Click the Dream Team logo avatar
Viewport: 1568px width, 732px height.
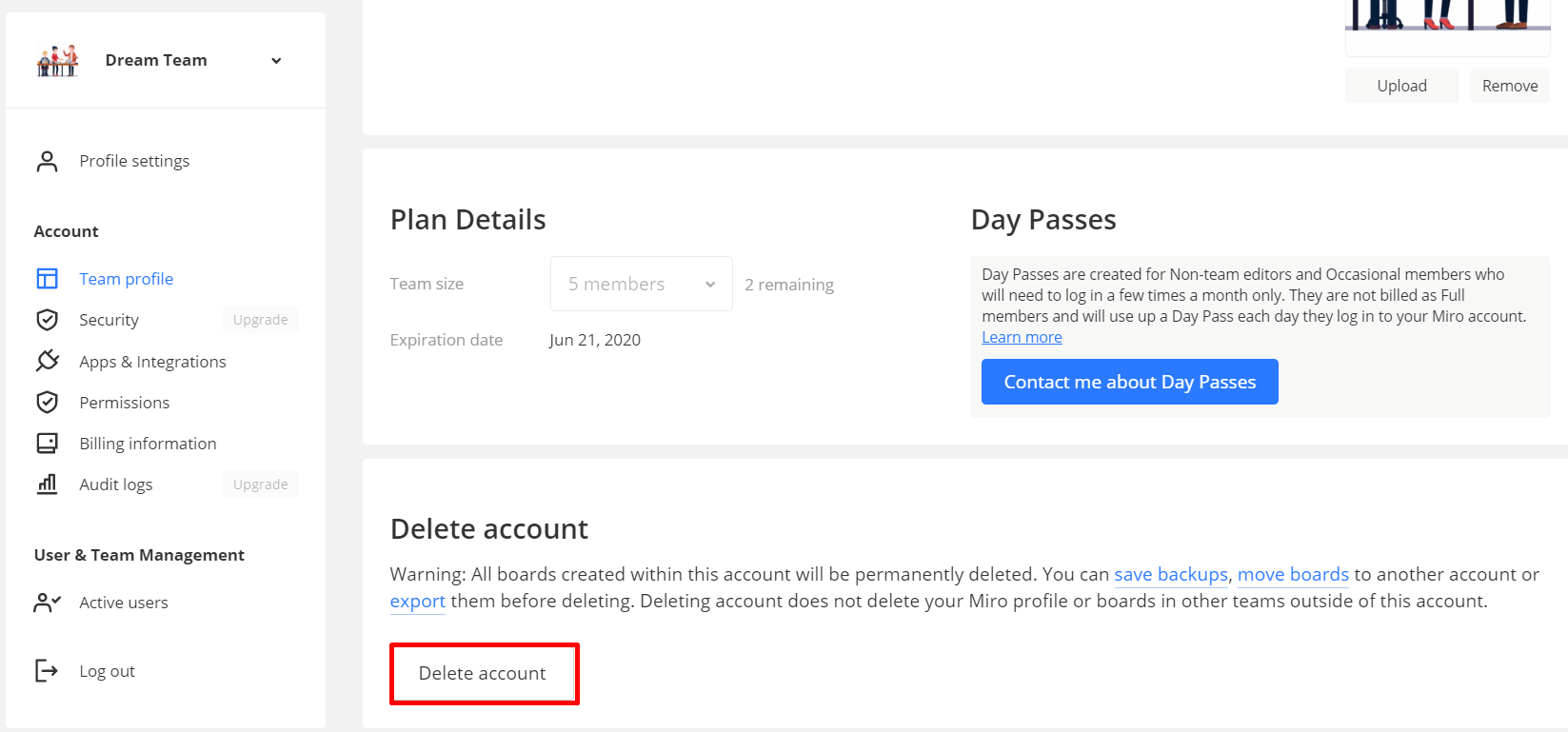[57, 61]
